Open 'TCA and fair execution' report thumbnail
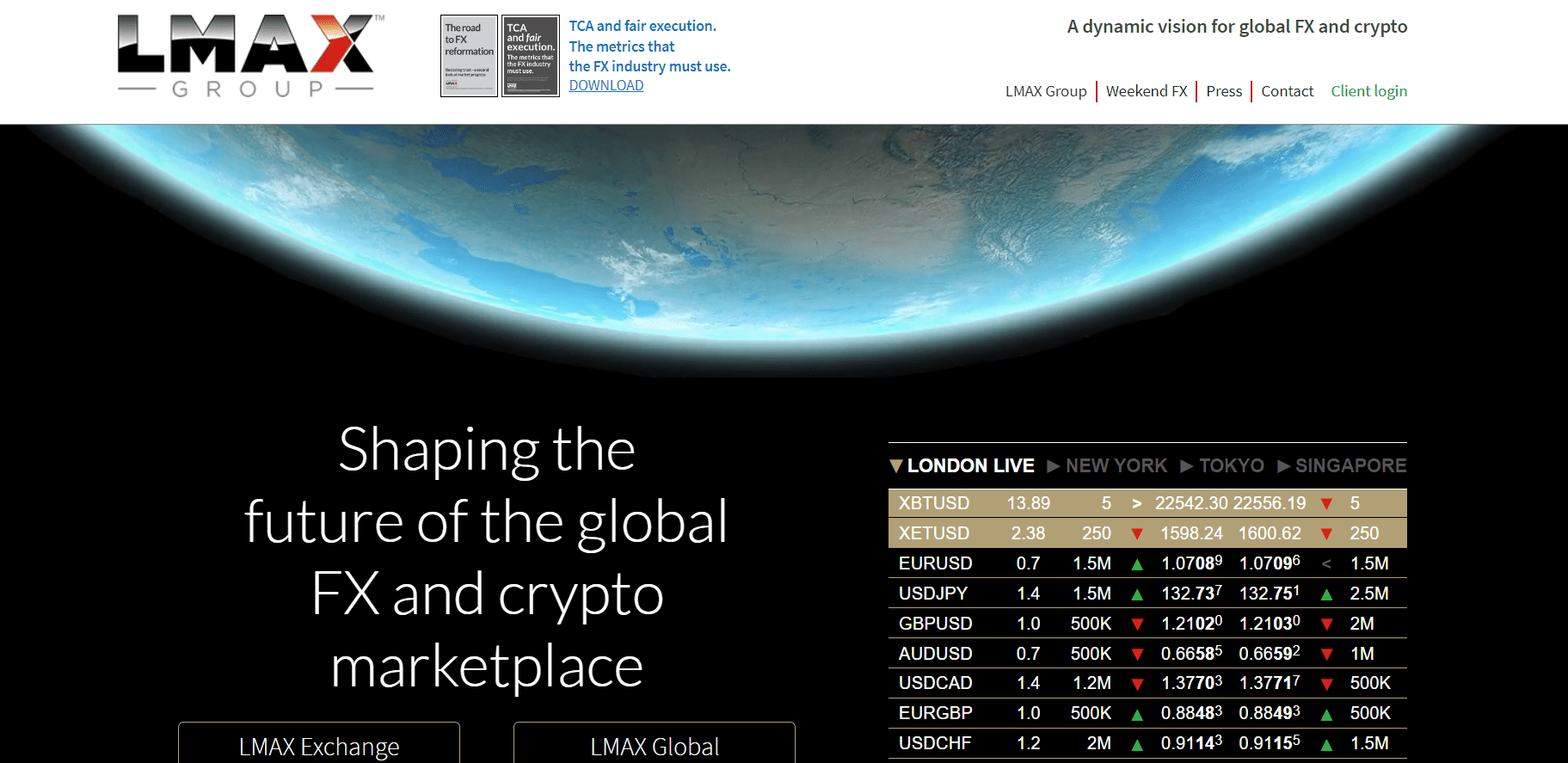The image size is (1568, 763). pos(531,56)
